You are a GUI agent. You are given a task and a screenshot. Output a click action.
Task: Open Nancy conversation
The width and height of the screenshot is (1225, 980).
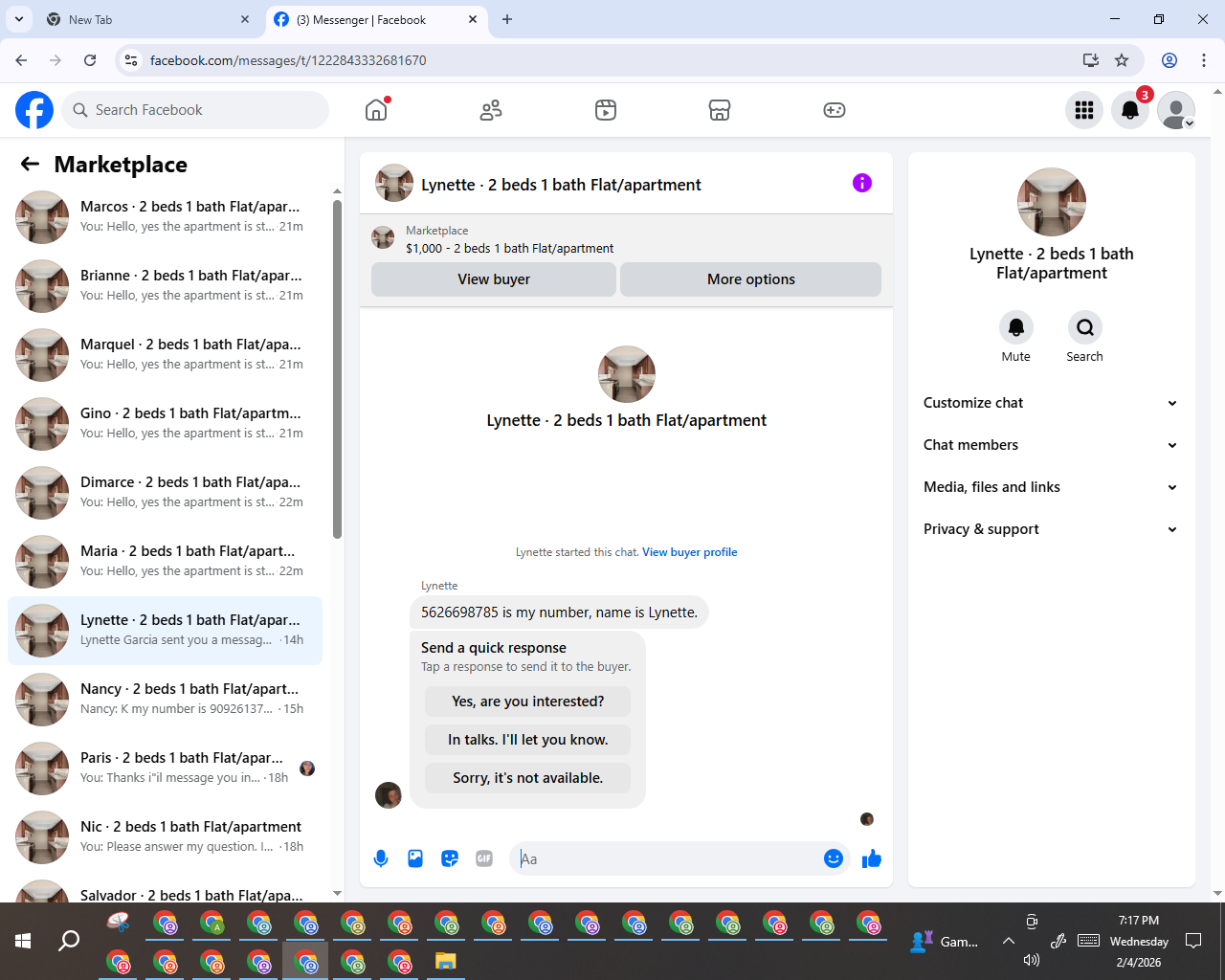(x=165, y=700)
